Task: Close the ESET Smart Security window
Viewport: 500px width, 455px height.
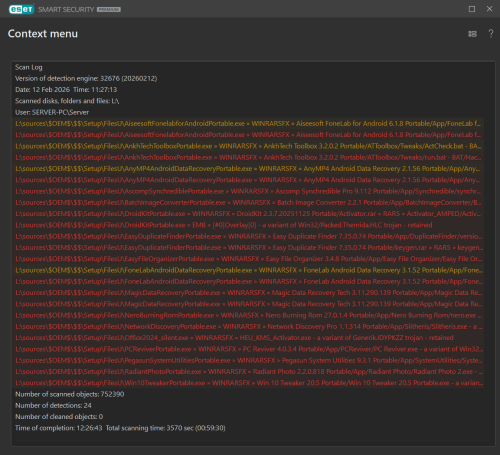Action: coord(489,9)
